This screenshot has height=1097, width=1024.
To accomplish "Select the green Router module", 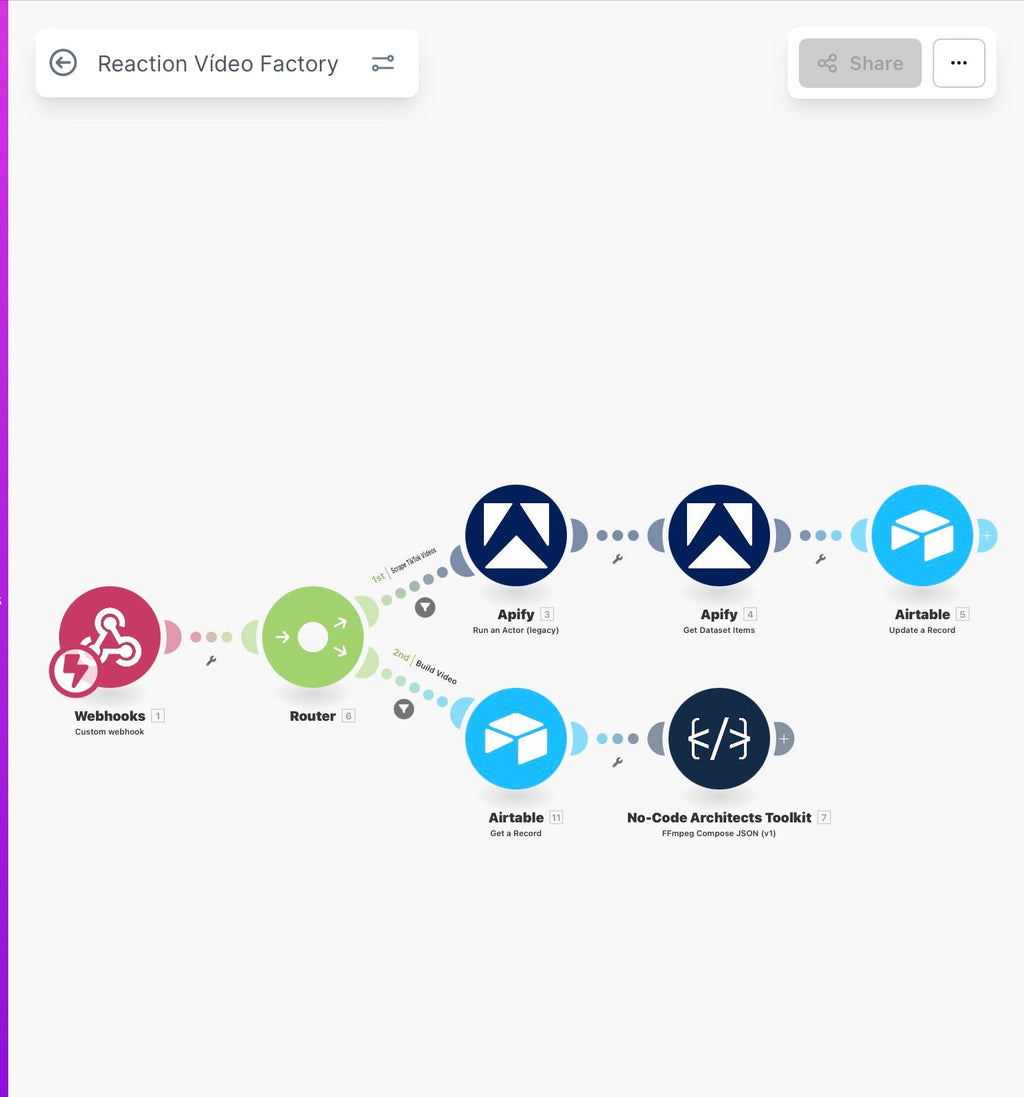I will pyautogui.click(x=312, y=637).
